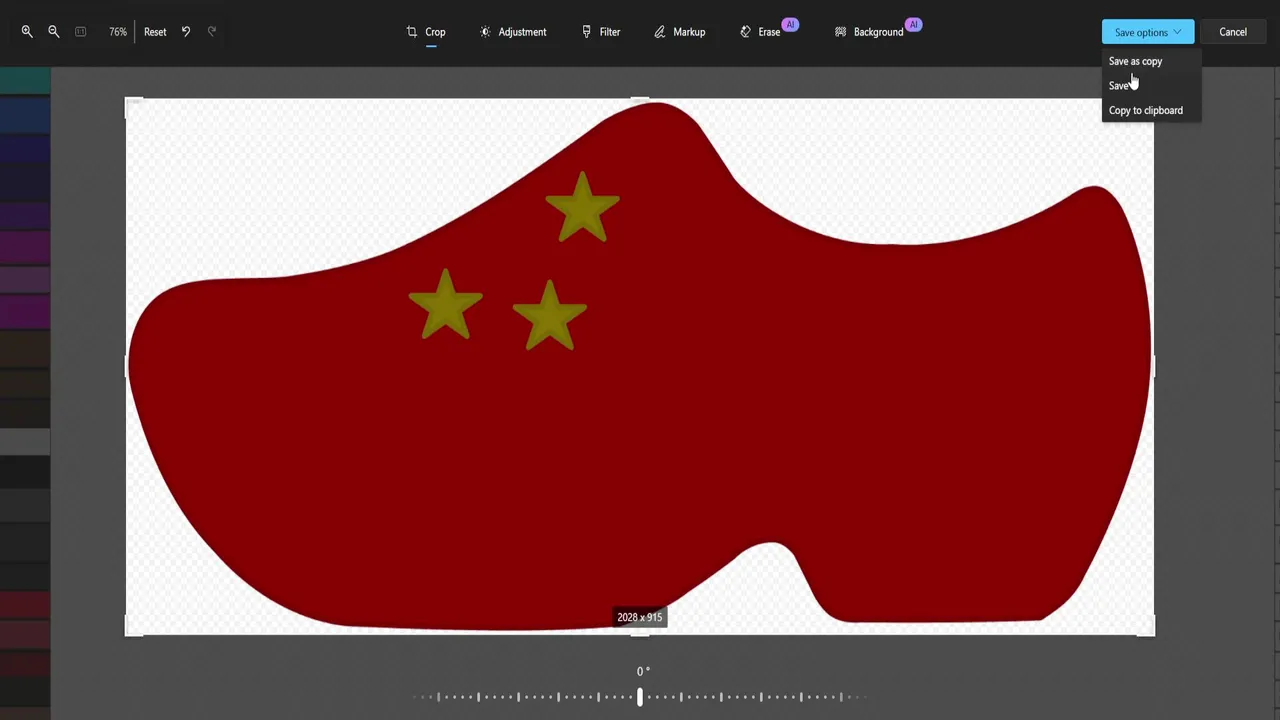Open the Filter tab
The height and width of the screenshot is (720, 1280).
pyautogui.click(x=601, y=32)
